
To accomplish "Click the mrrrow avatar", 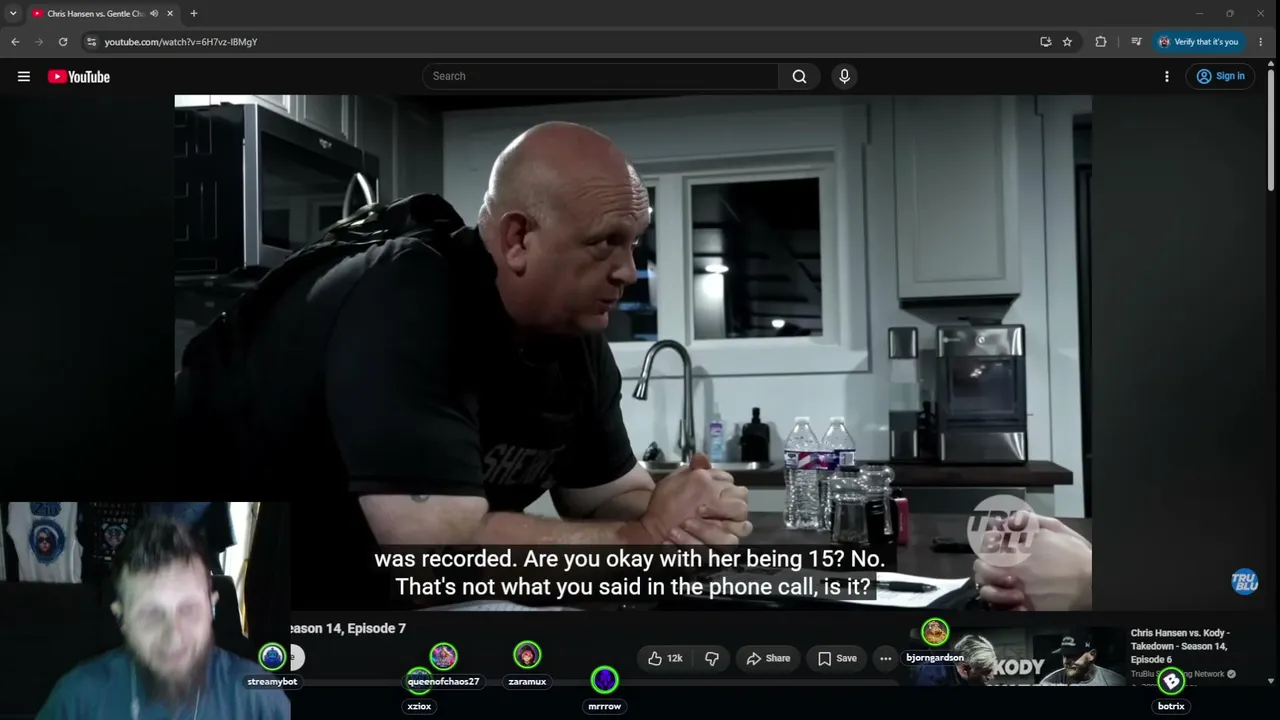I will pos(604,681).
